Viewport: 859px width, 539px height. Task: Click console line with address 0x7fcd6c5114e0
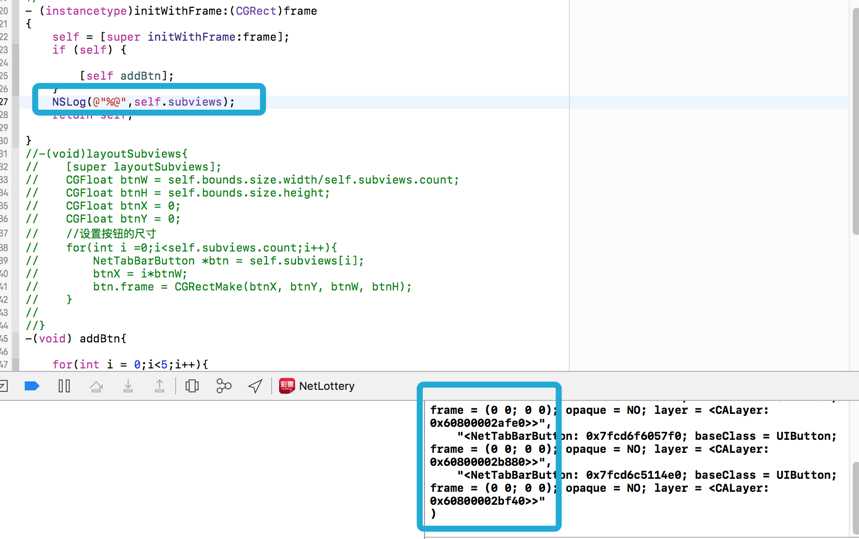pyautogui.click(x=646, y=475)
